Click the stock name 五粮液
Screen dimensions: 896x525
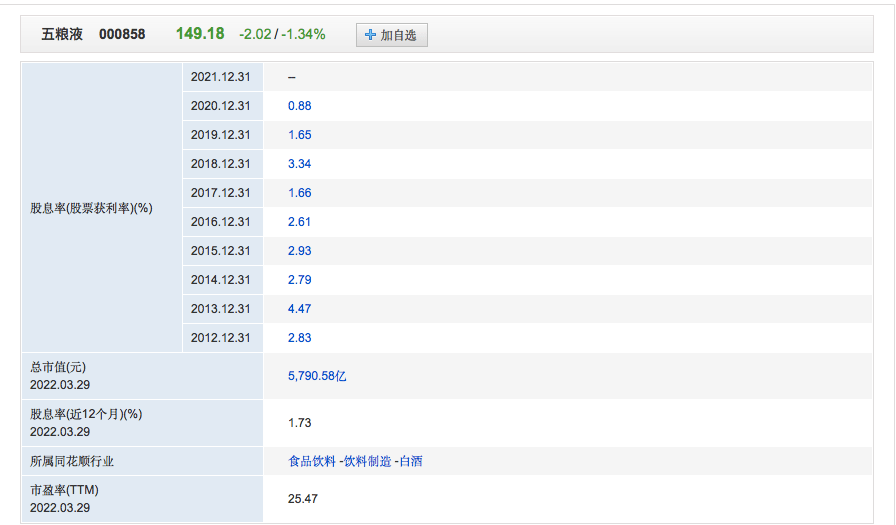62,34
